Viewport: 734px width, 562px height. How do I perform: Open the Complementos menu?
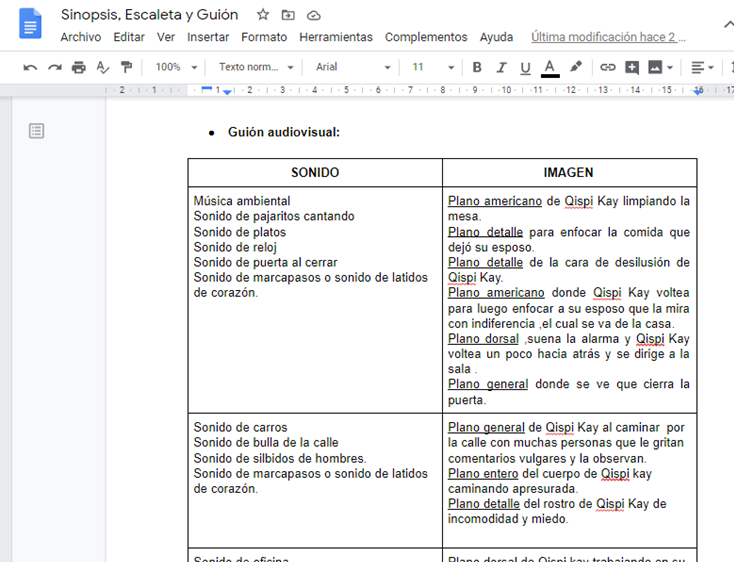coord(426,37)
